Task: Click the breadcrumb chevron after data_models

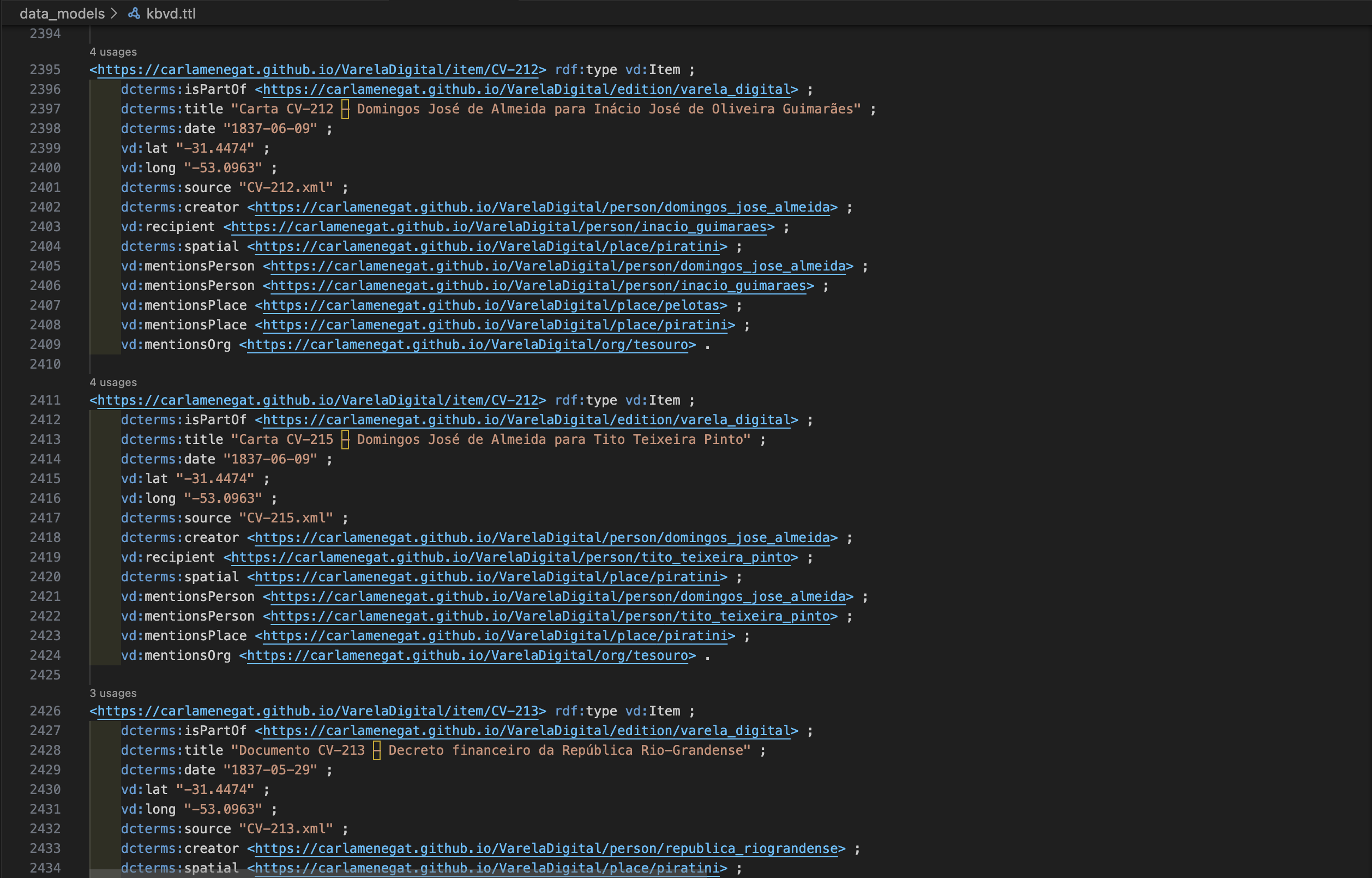Action: [115, 14]
